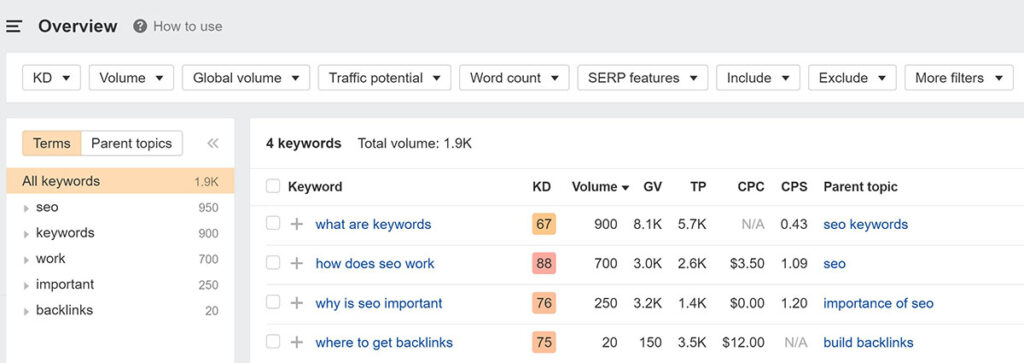This screenshot has width=1024, height=363.
Task: Switch to the Parent topics tab
Action: tap(131, 144)
